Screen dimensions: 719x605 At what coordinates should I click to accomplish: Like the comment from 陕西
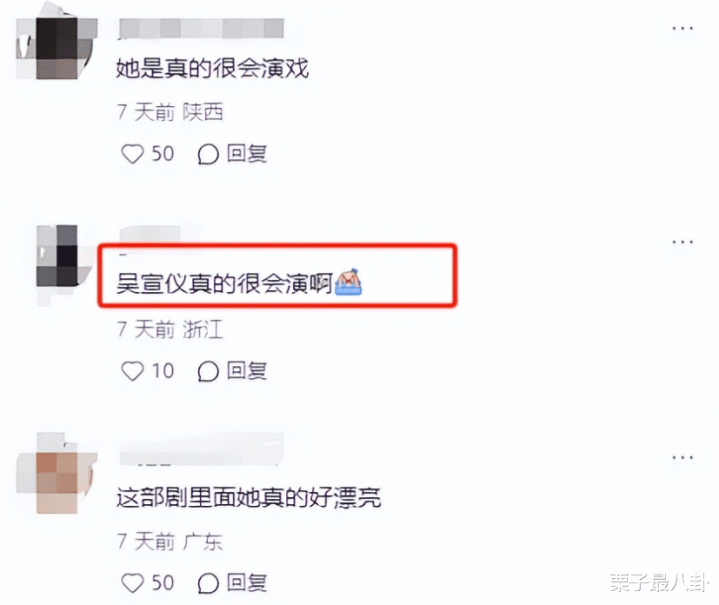pos(133,154)
